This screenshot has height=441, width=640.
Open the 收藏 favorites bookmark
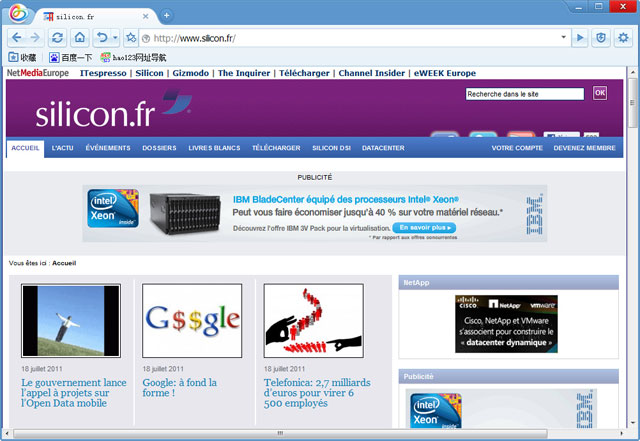[x=22, y=58]
